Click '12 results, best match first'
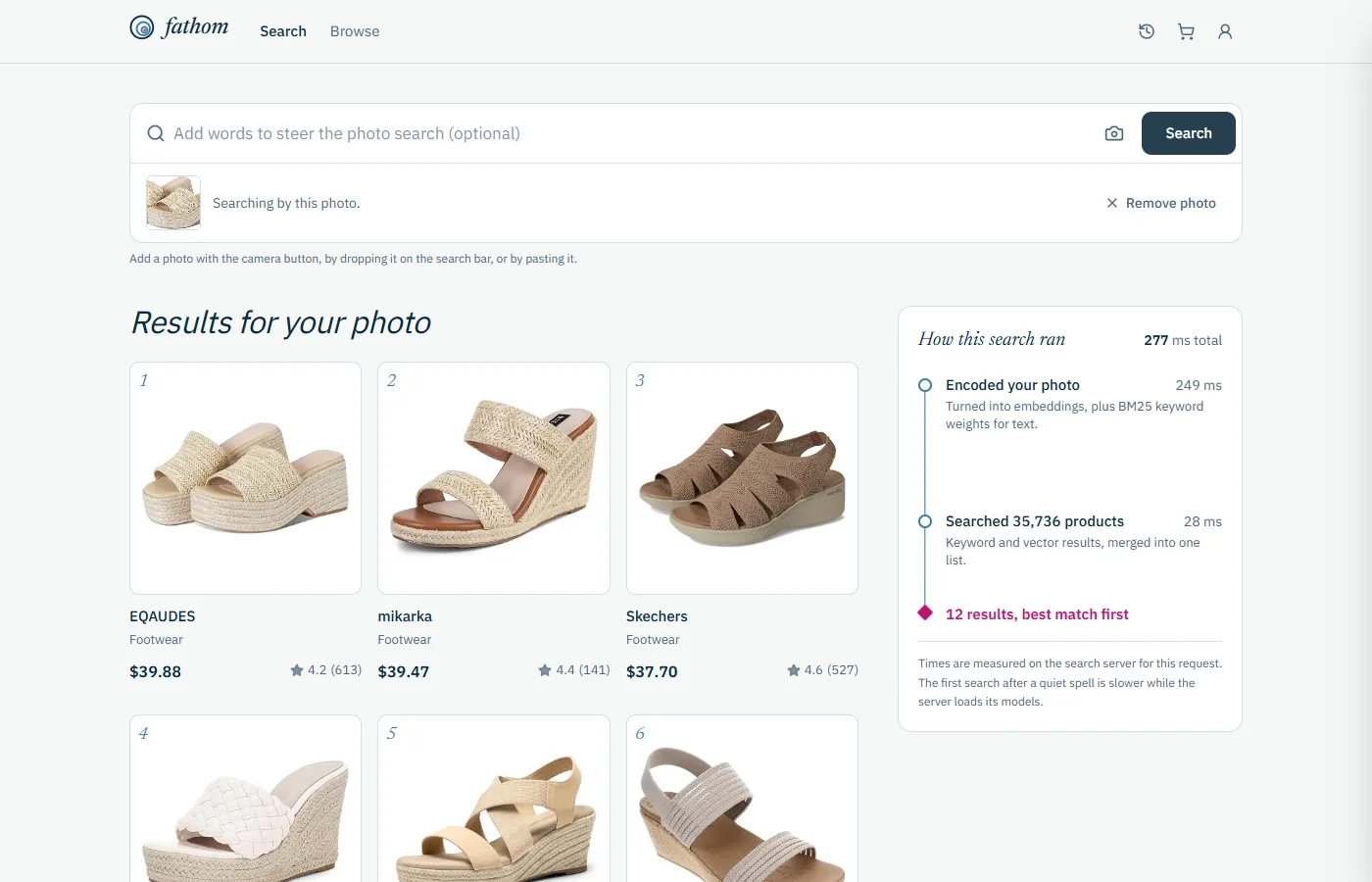The width and height of the screenshot is (1372, 882). 1037,614
